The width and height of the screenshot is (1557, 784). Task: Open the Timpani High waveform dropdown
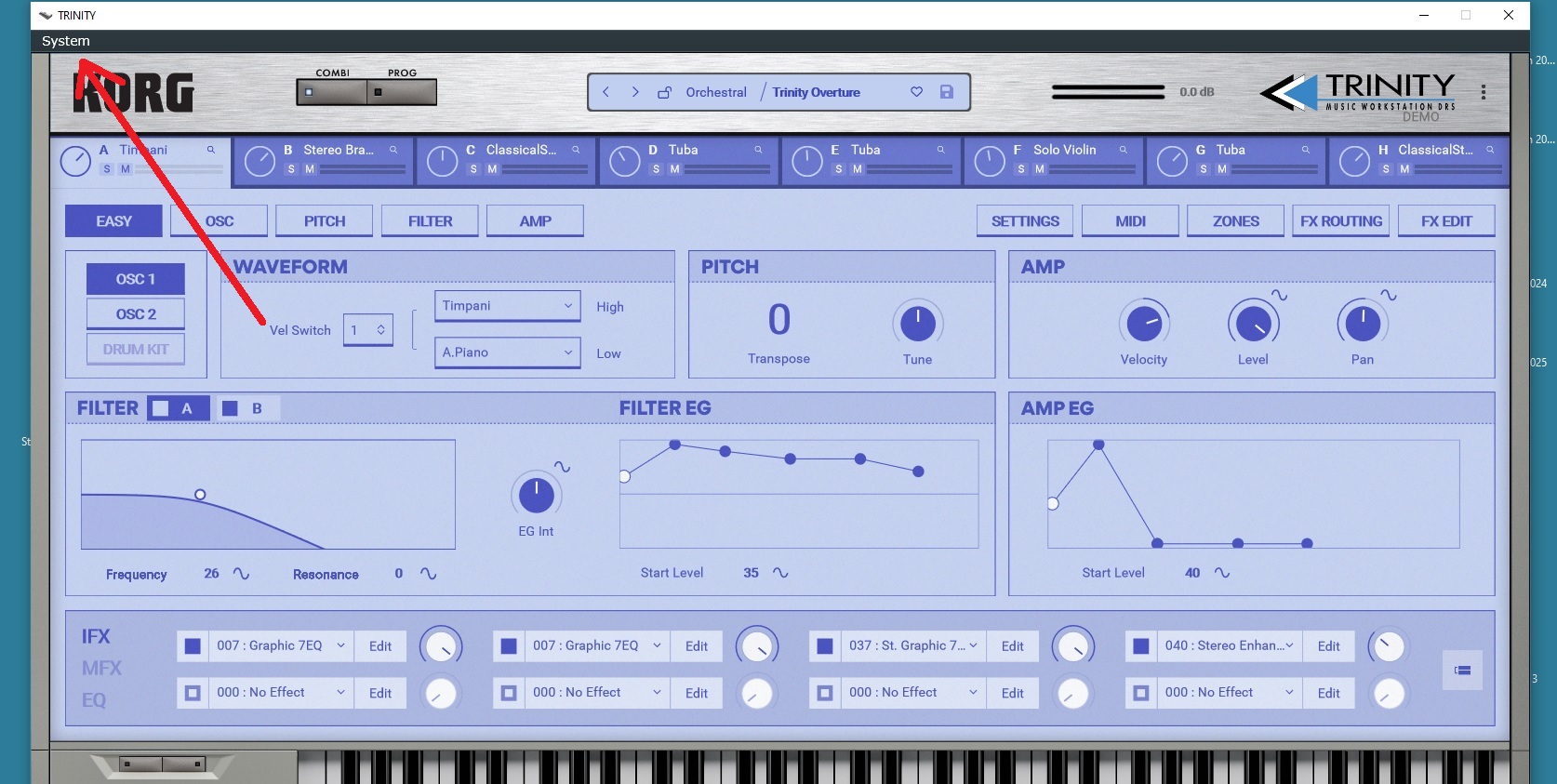[x=507, y=306]
